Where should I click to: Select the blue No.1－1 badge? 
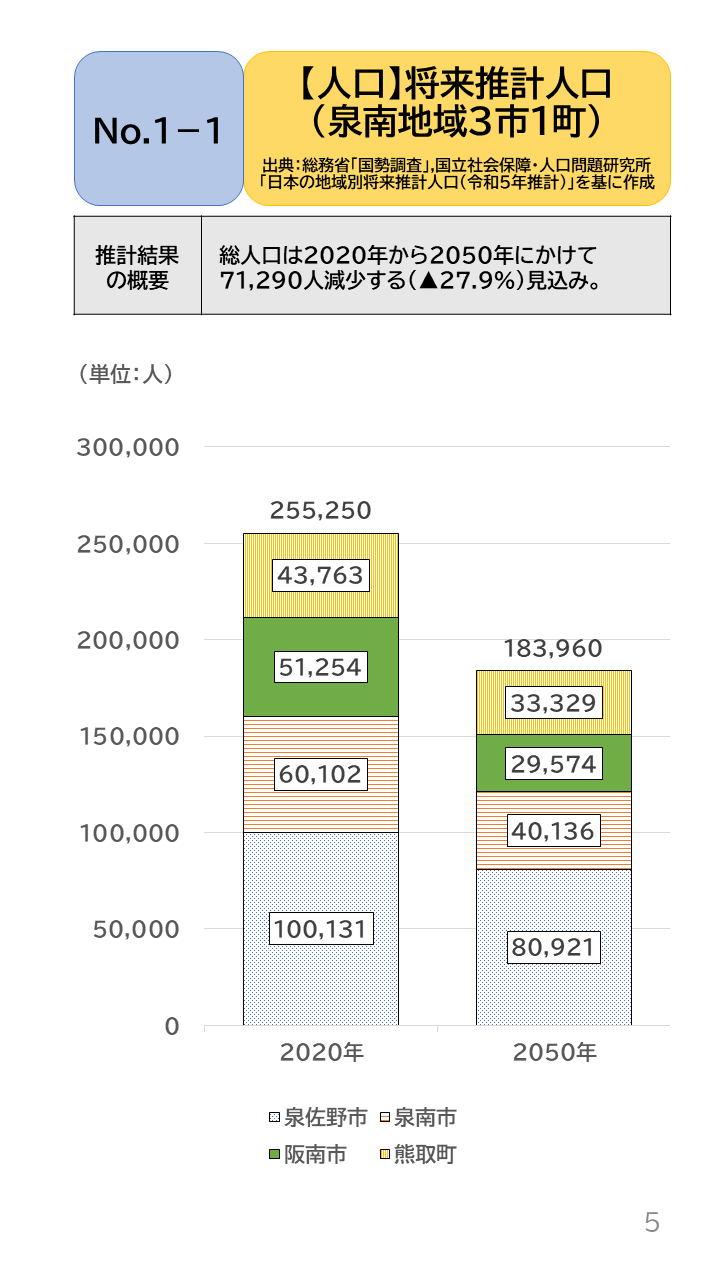coord(158,129)
